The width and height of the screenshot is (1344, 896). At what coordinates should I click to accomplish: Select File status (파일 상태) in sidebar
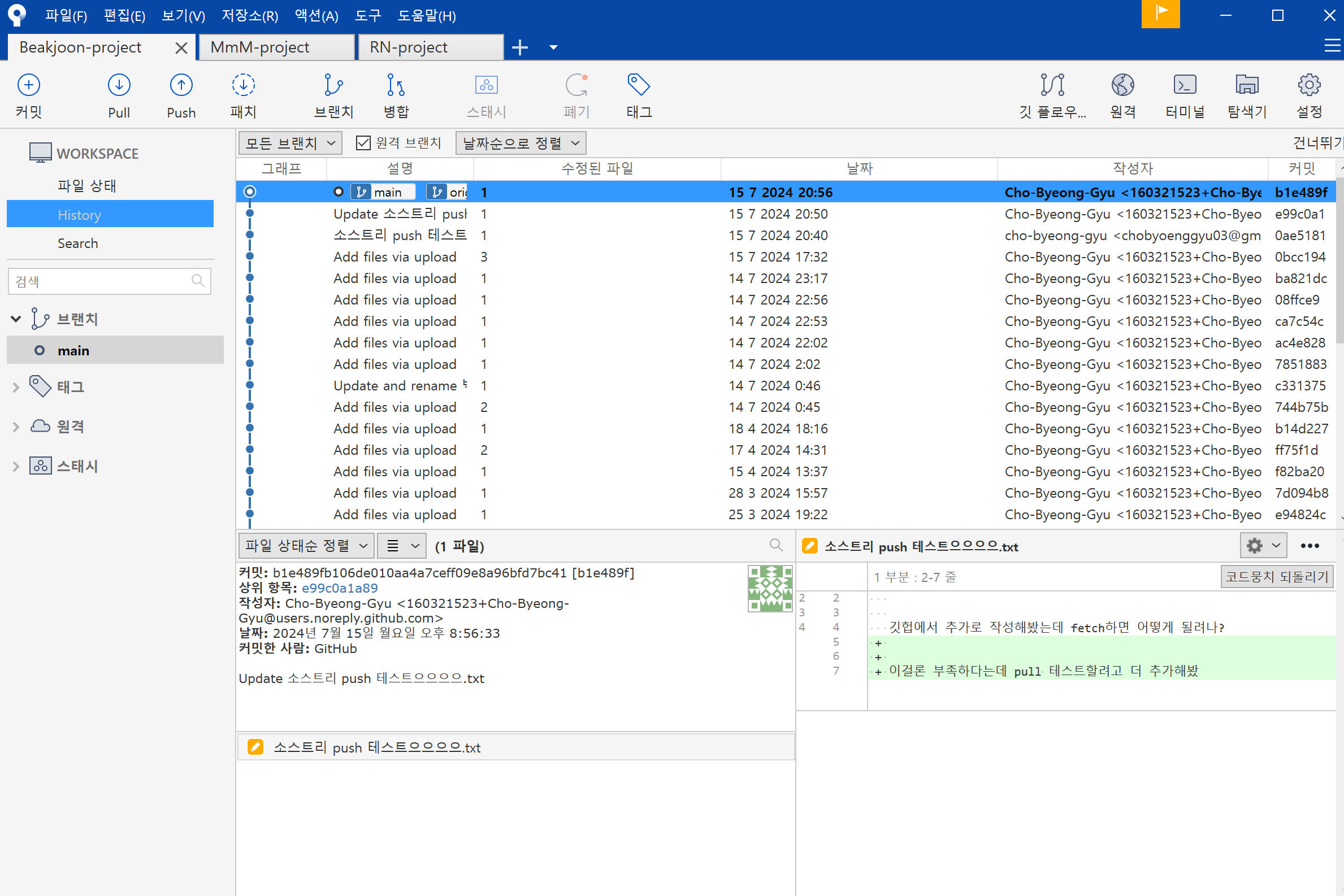[87, 186]
